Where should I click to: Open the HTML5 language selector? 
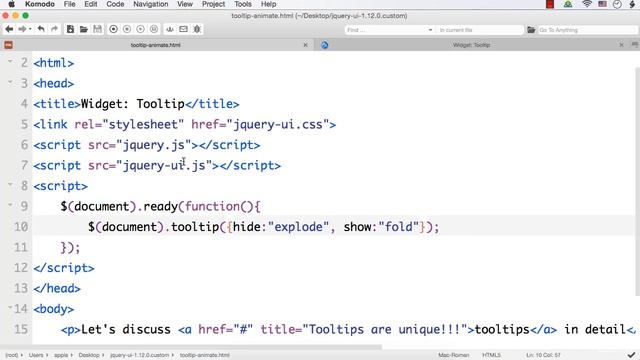(x=491, y=355)
